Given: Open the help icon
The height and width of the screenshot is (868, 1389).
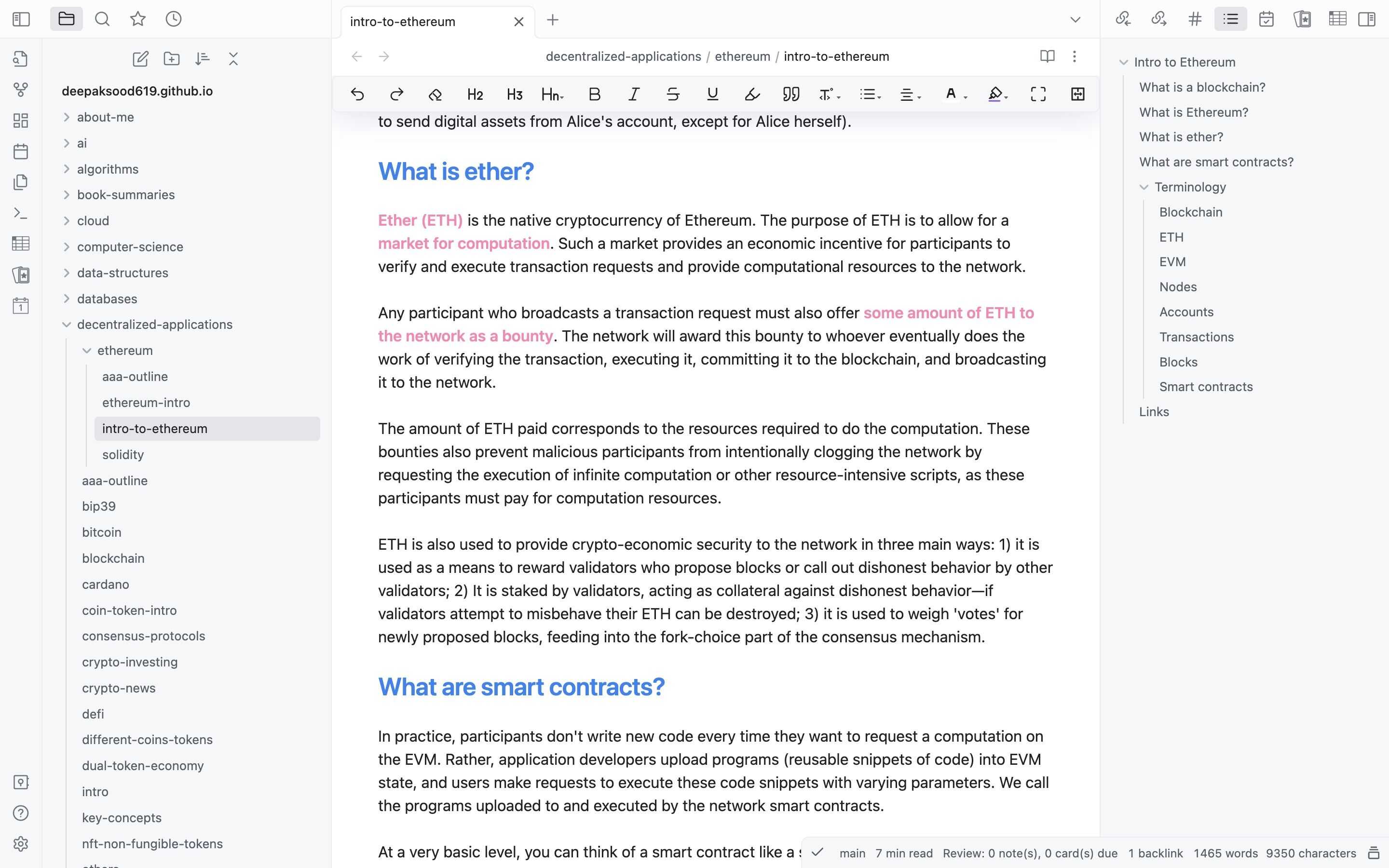Looking at the screenshot, I should click(21, 813).
